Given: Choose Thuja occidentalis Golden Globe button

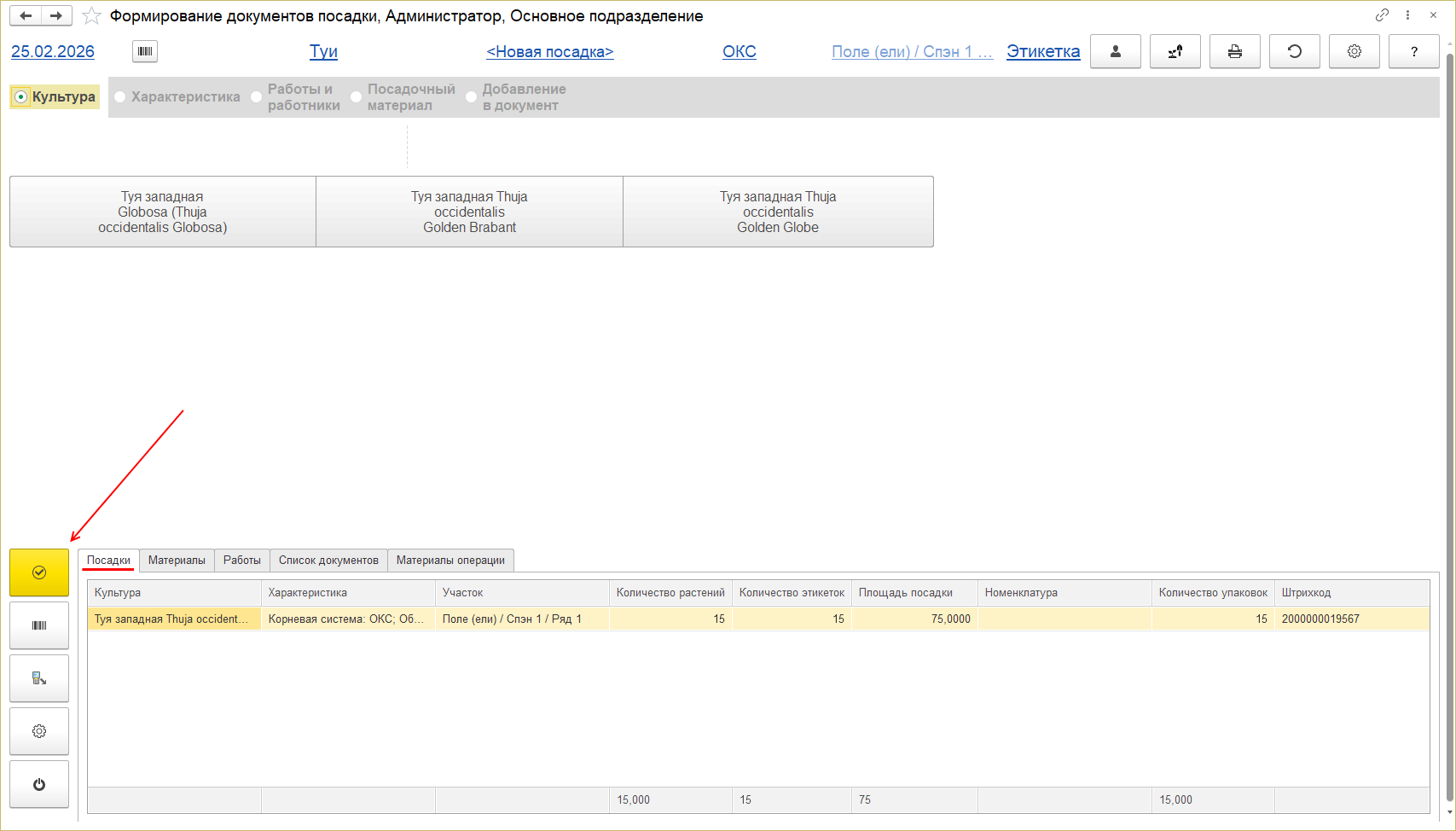Looking at the screenshot, I should tap(778, 212).
